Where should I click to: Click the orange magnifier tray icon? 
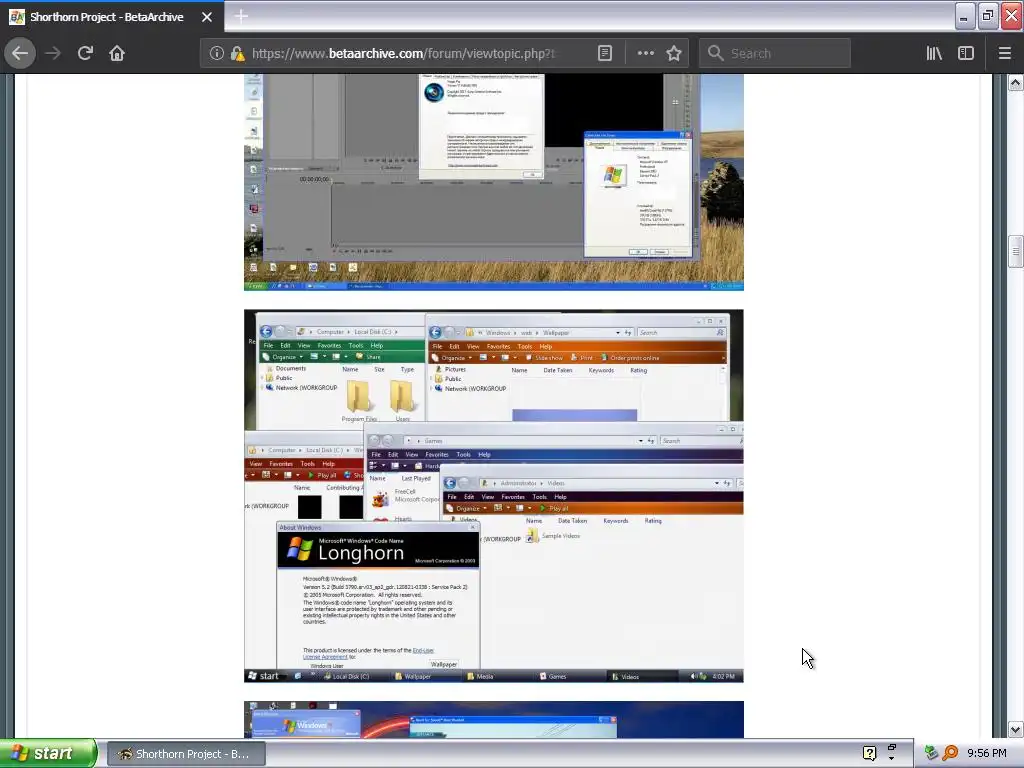(x=950, y=753)
